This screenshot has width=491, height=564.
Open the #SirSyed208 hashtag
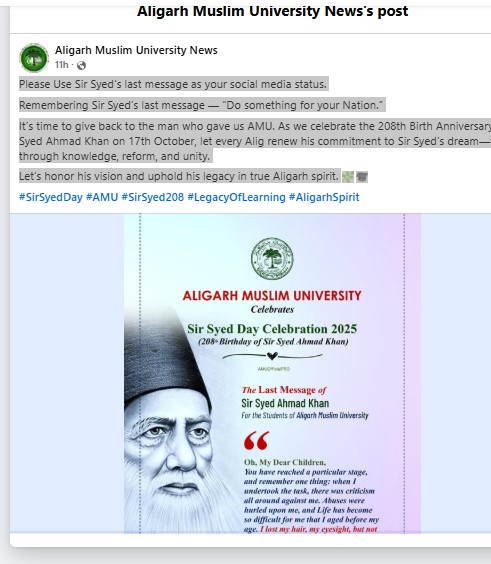click(x=153, y=197)
